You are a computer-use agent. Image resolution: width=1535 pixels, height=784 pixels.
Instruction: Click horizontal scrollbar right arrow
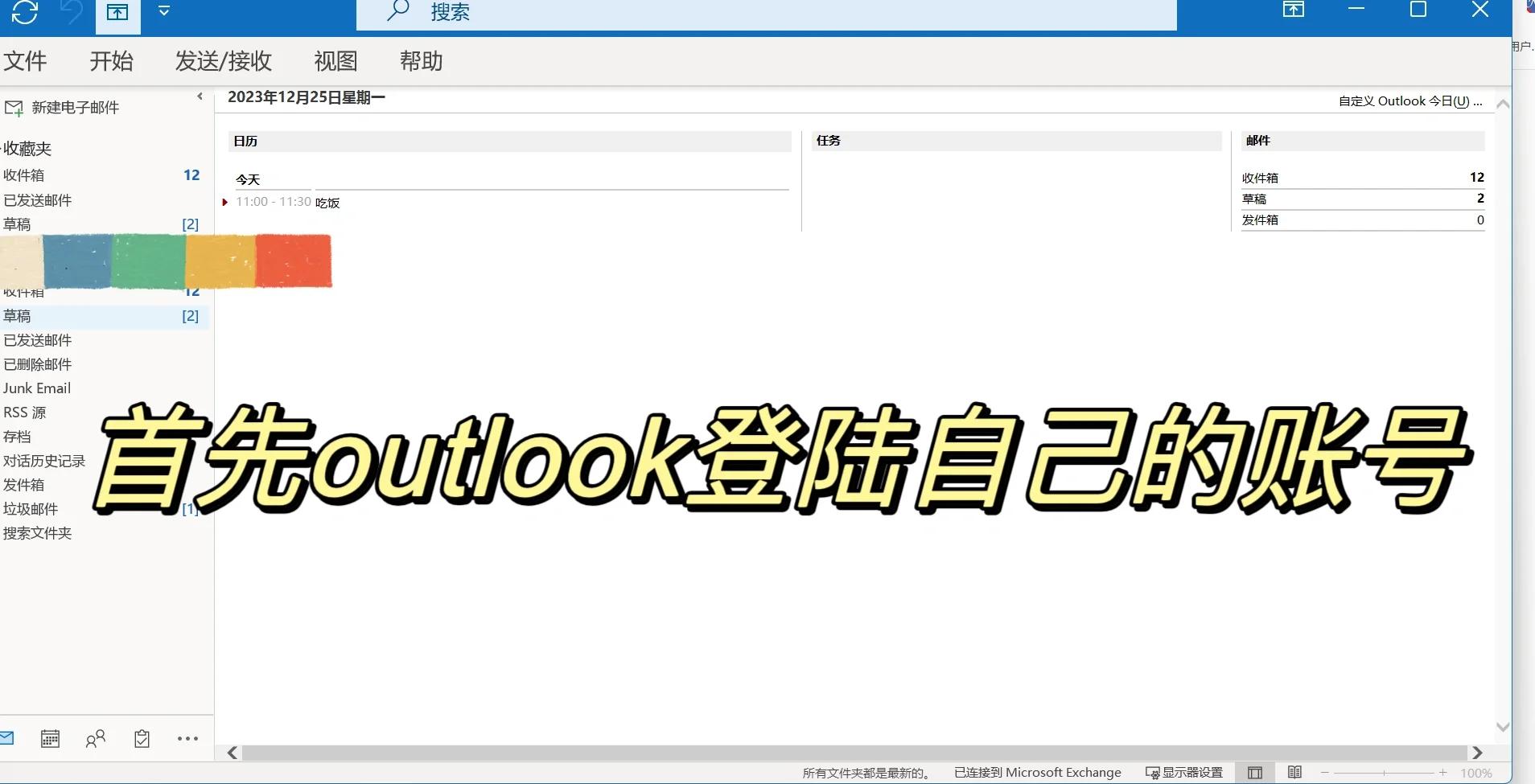click(x=1477, y=753)
